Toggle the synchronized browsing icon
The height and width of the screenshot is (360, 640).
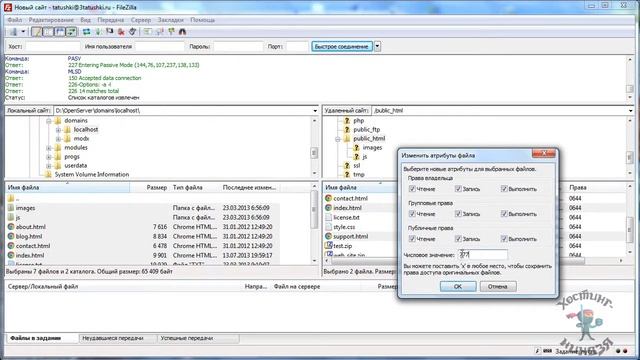(x=171, y=32)
